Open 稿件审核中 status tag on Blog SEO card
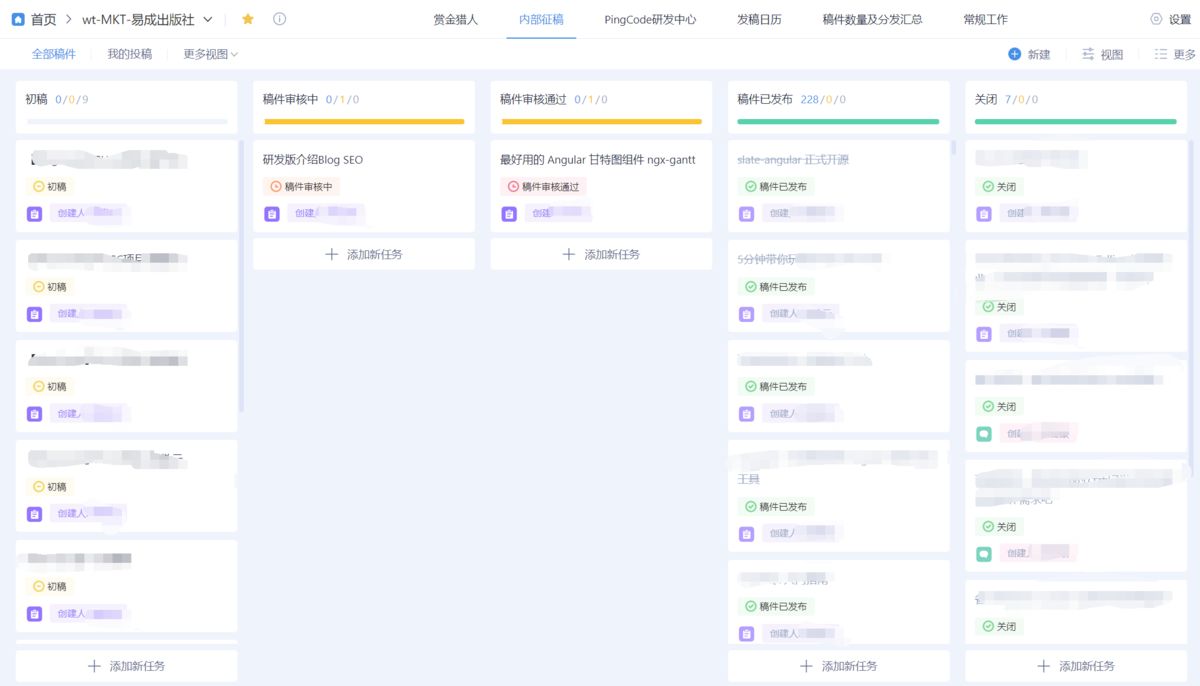 (302, 186)
